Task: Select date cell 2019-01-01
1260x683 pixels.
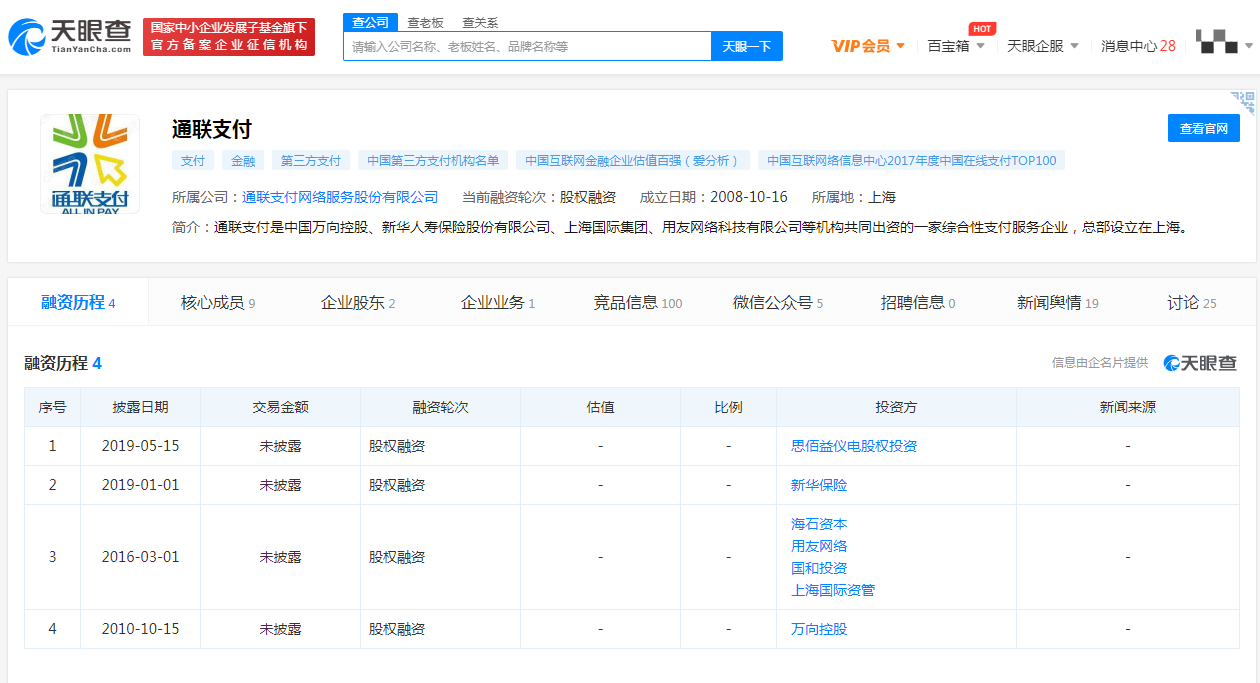Action: 140,485
